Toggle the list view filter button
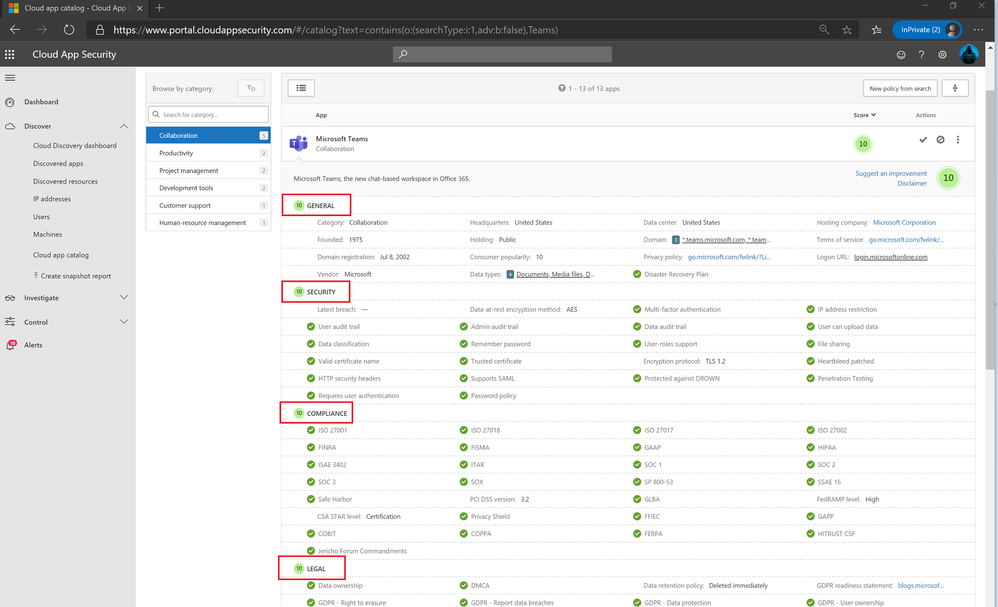 (301, 88)
